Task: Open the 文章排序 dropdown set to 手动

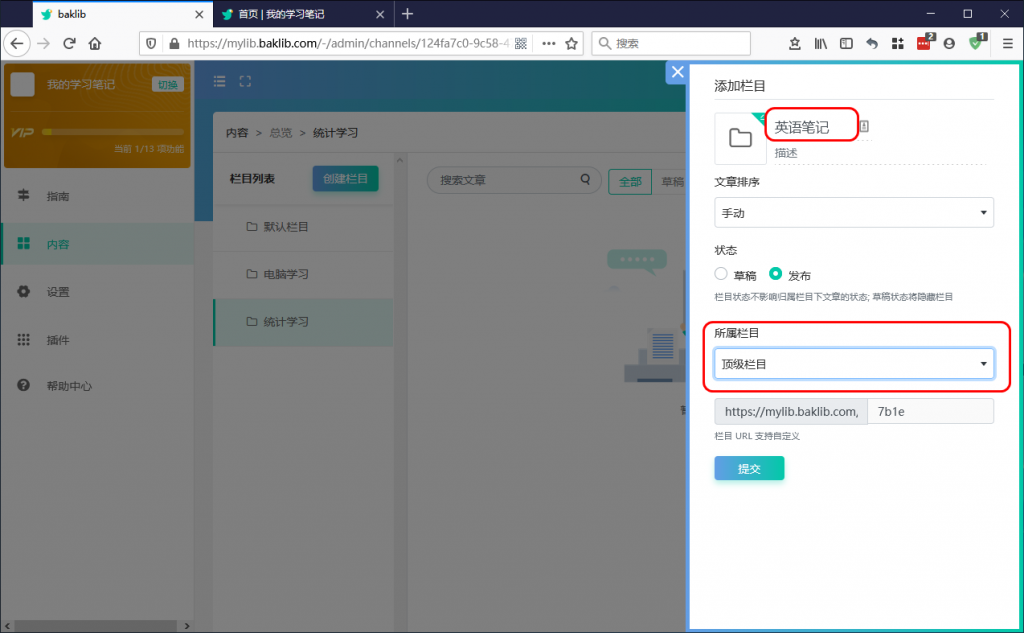Action: click(853, 213)
